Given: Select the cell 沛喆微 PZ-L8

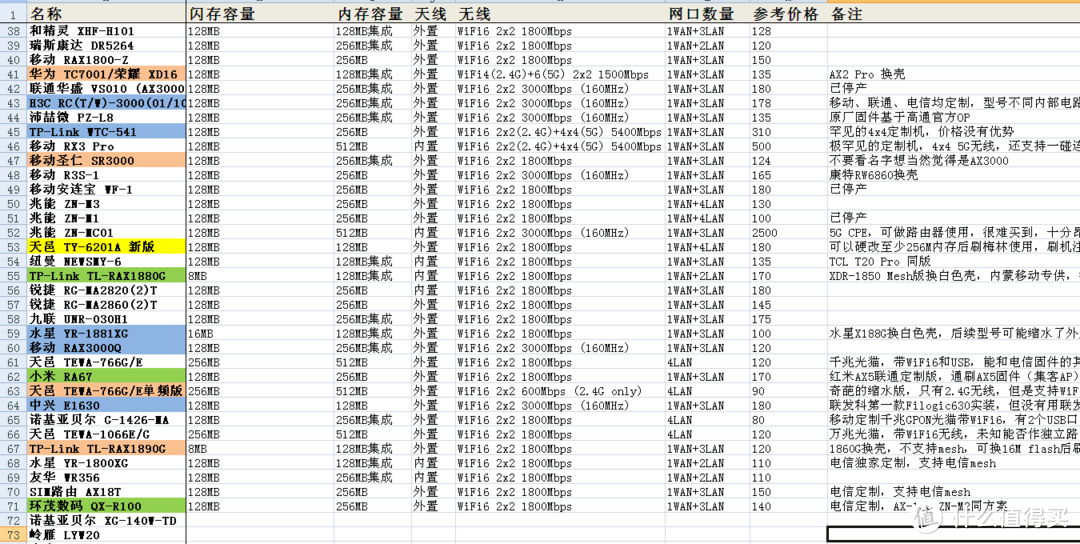Looking at the screenshot, I should pos(106,117).
